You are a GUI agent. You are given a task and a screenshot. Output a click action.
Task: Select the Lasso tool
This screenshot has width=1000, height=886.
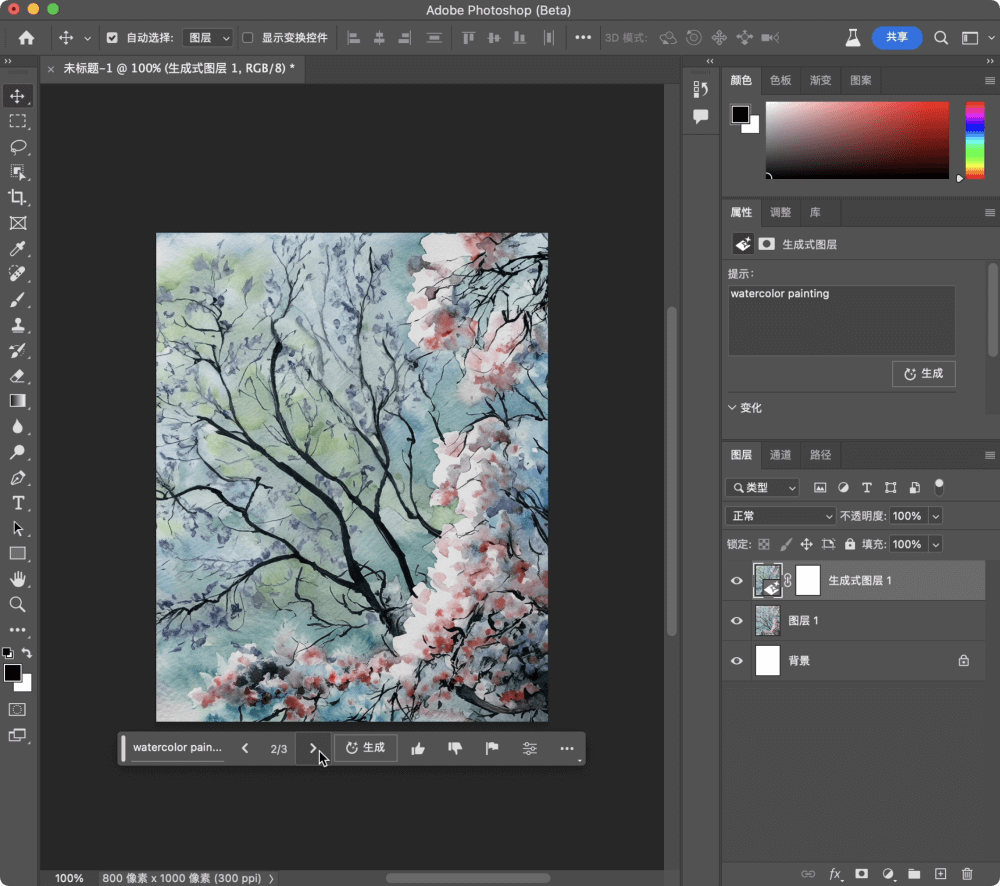point(17,147)
